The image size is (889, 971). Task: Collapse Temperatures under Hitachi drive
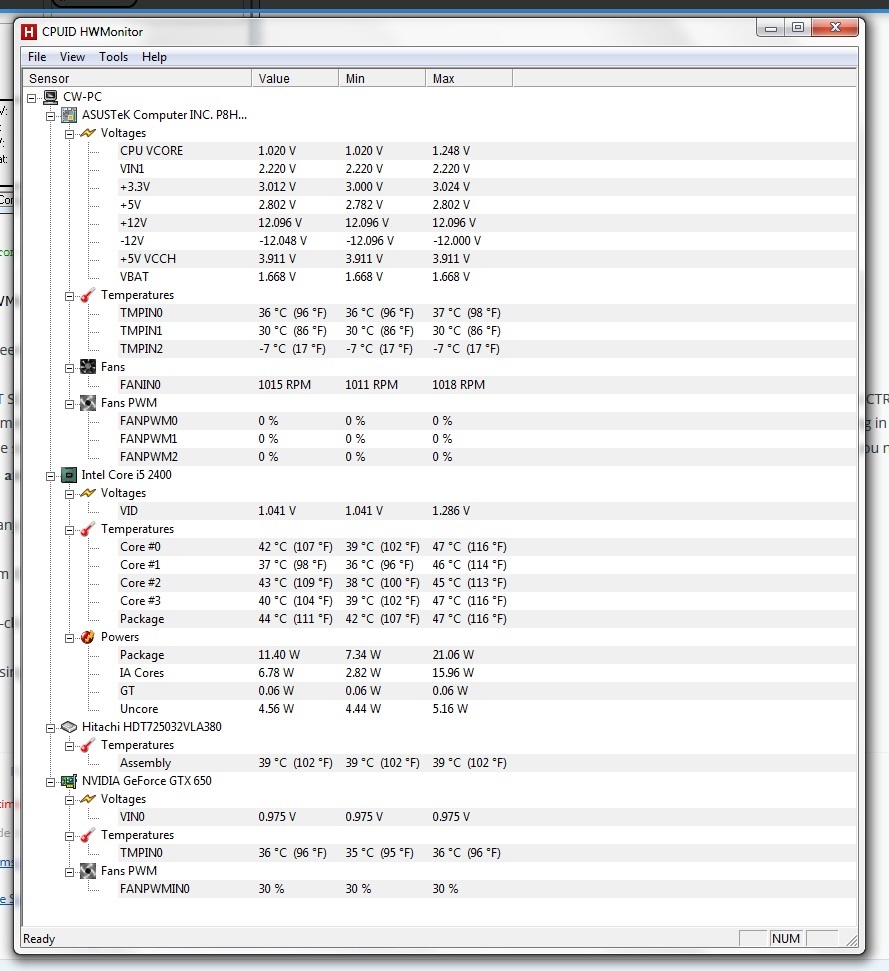(69, 746)
